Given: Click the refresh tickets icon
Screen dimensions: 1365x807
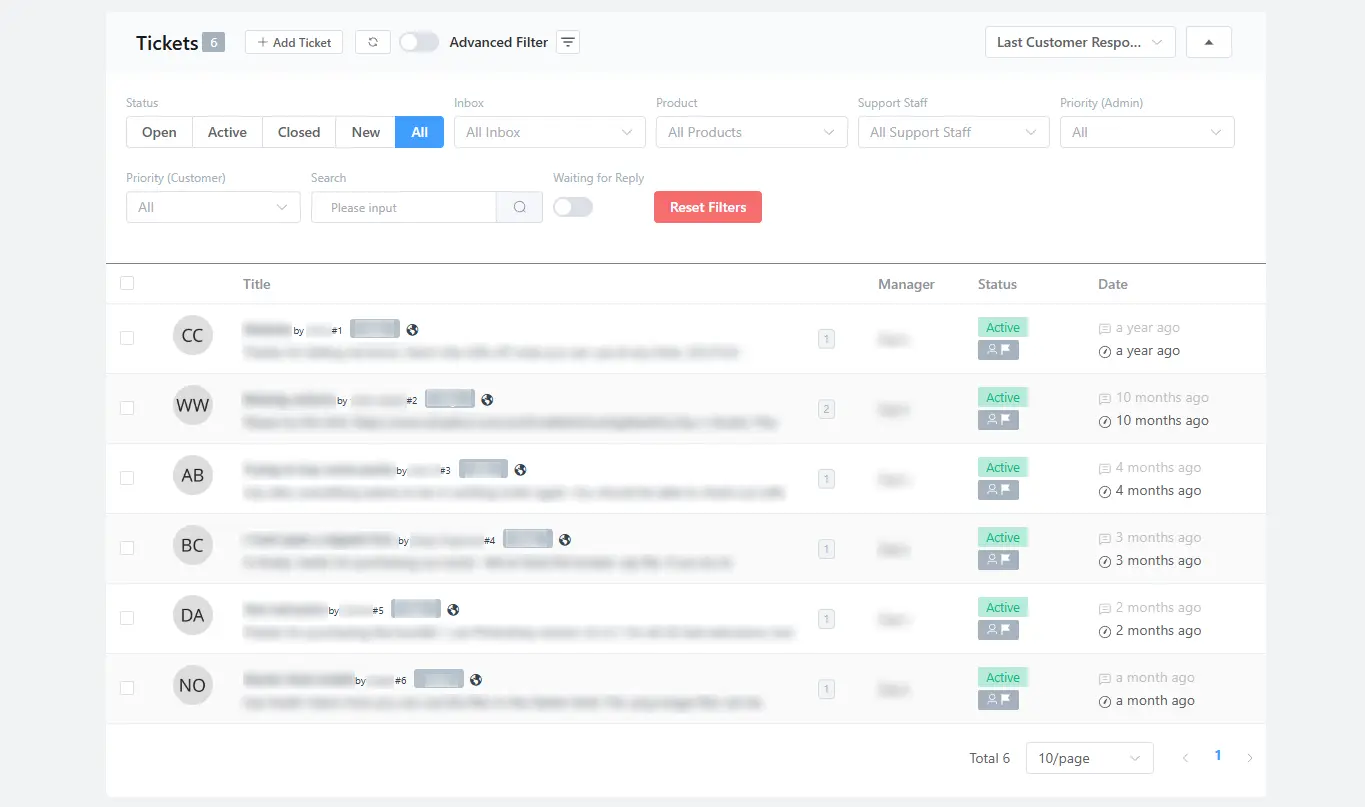Looking at the screenshot, I should tap(373, 42).
